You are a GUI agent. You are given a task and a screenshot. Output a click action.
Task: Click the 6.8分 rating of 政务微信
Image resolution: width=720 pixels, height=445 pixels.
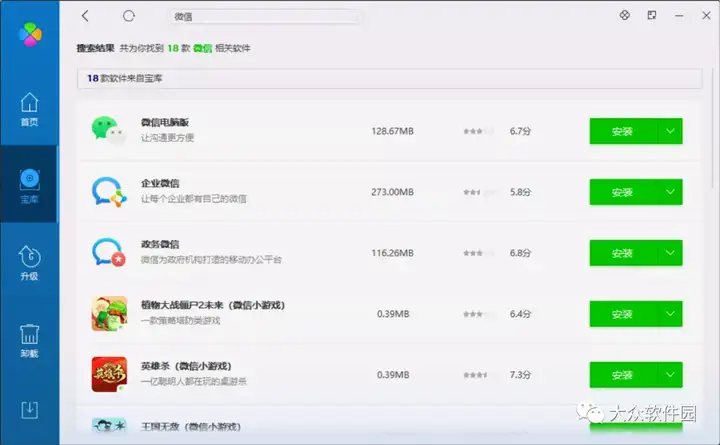520,253
